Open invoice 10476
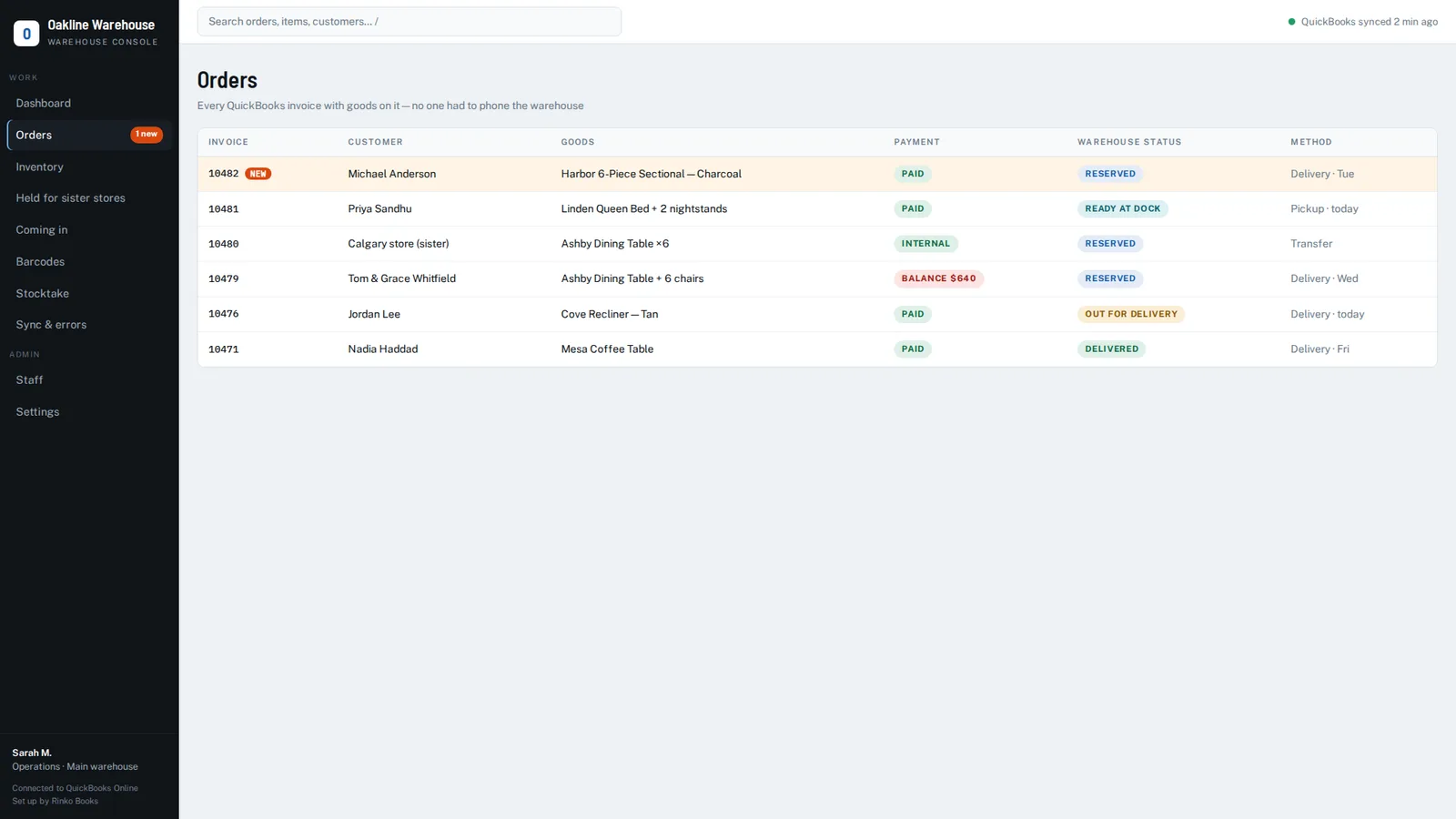This screenshot has height=819, width=1456. click(224, 314)
